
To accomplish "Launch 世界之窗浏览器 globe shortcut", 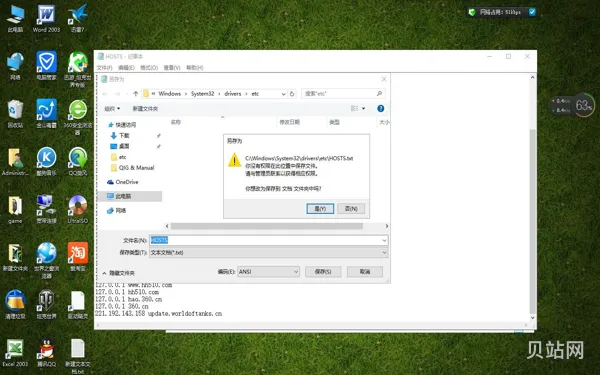I will pyautogui.click(x=46, y=260).
